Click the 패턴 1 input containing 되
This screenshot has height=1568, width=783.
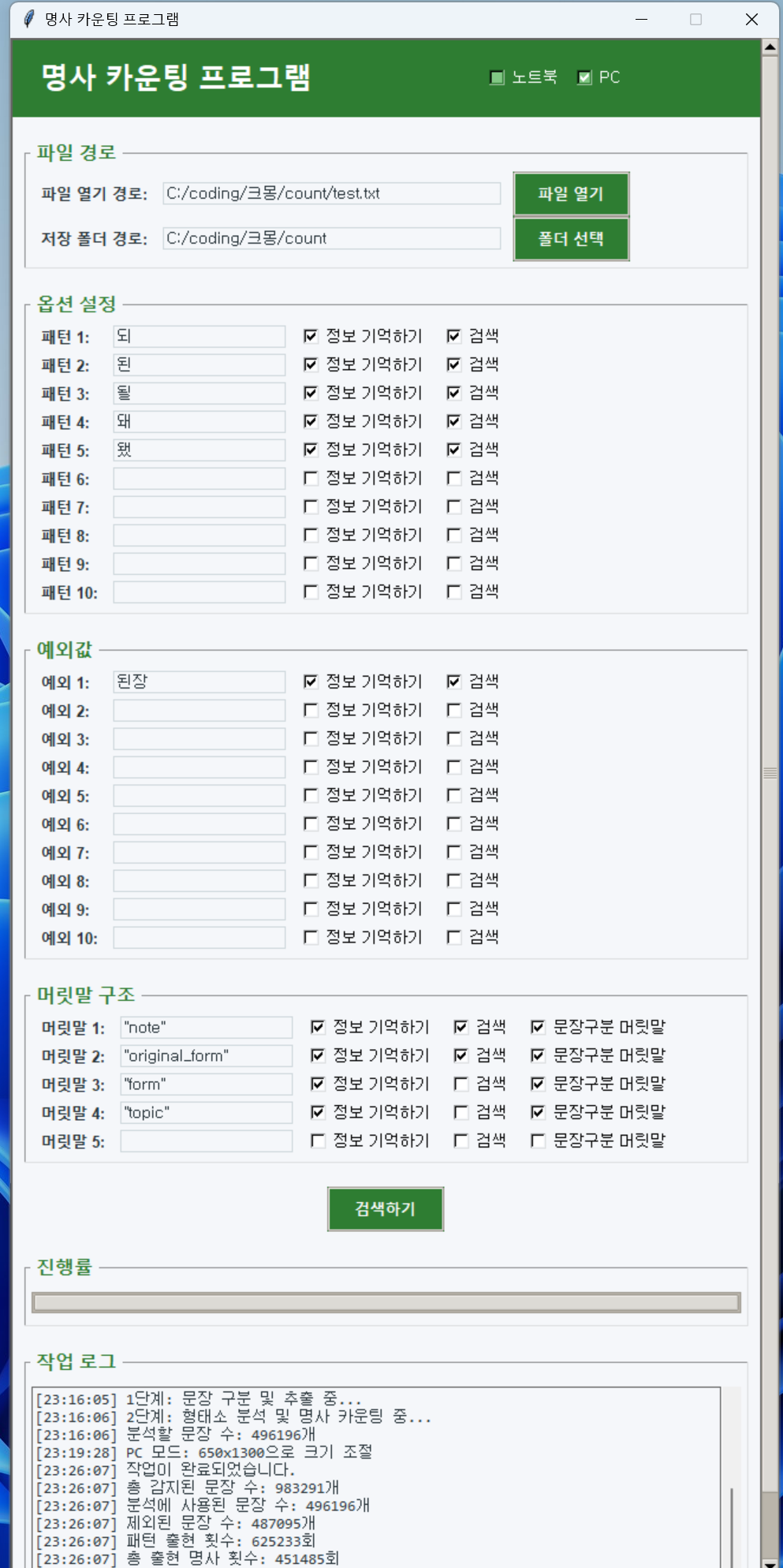tap(199, 336)
